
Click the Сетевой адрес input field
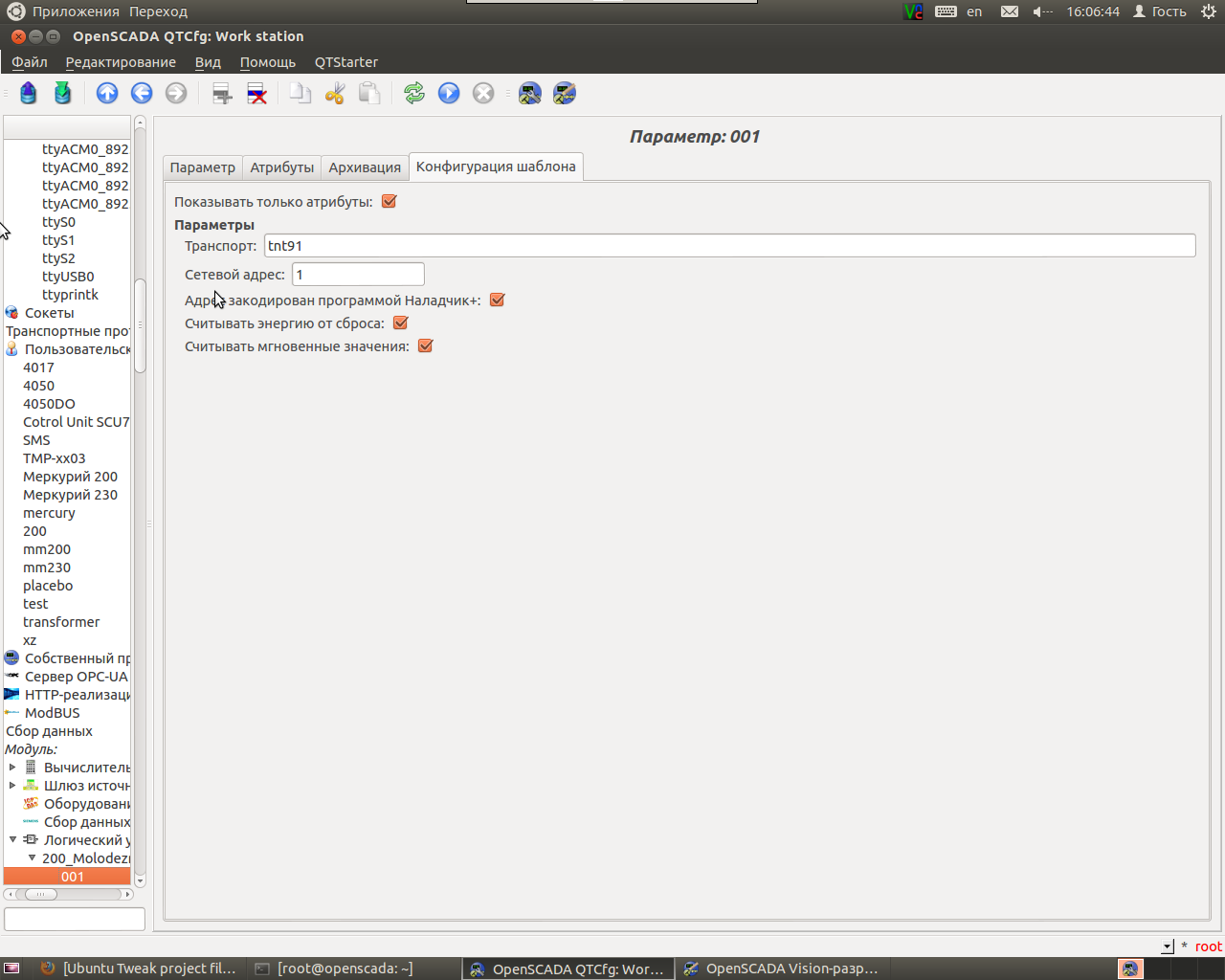(358, 275)
